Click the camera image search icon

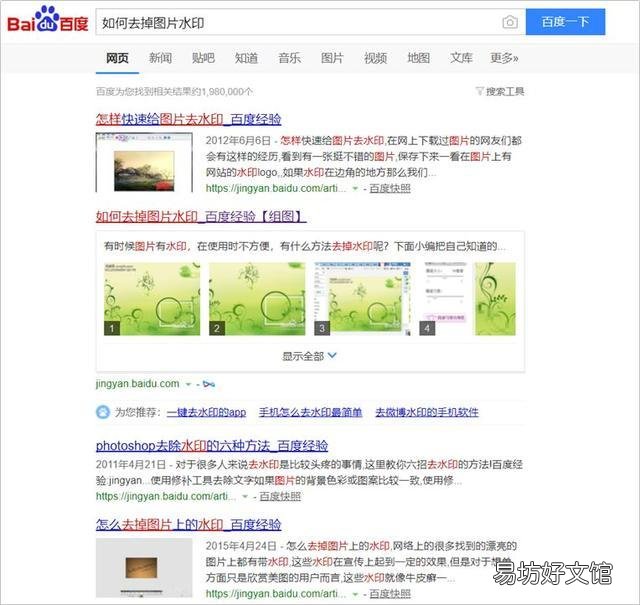[510, 22]
